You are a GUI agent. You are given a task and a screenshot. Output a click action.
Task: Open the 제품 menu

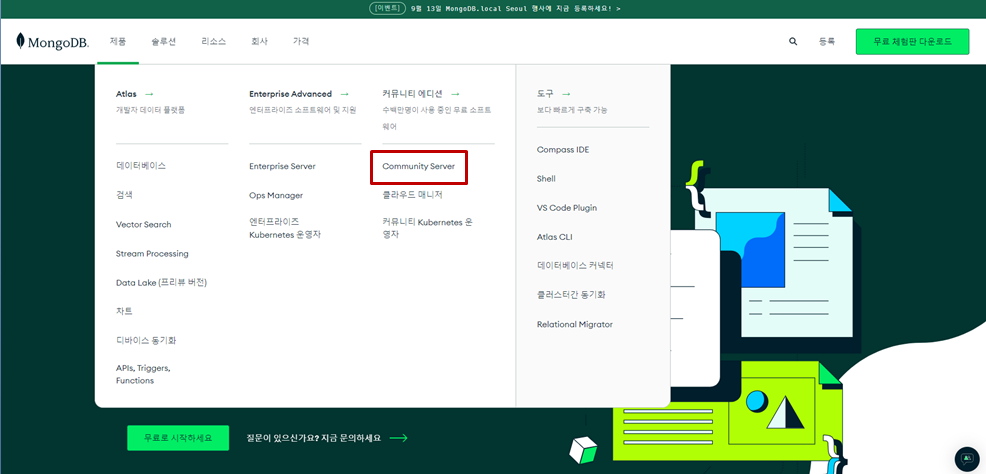tap(118, 41)
